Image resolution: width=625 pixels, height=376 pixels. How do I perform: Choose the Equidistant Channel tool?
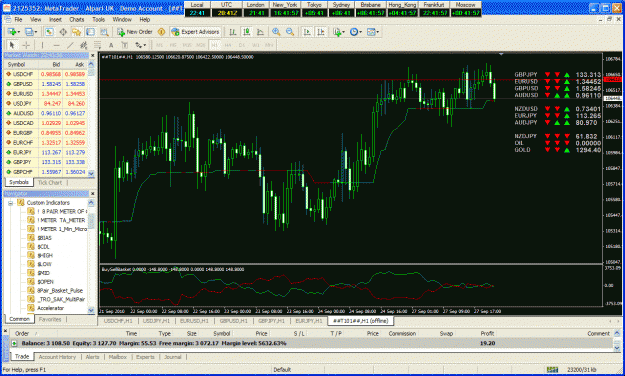pos(83,45)
